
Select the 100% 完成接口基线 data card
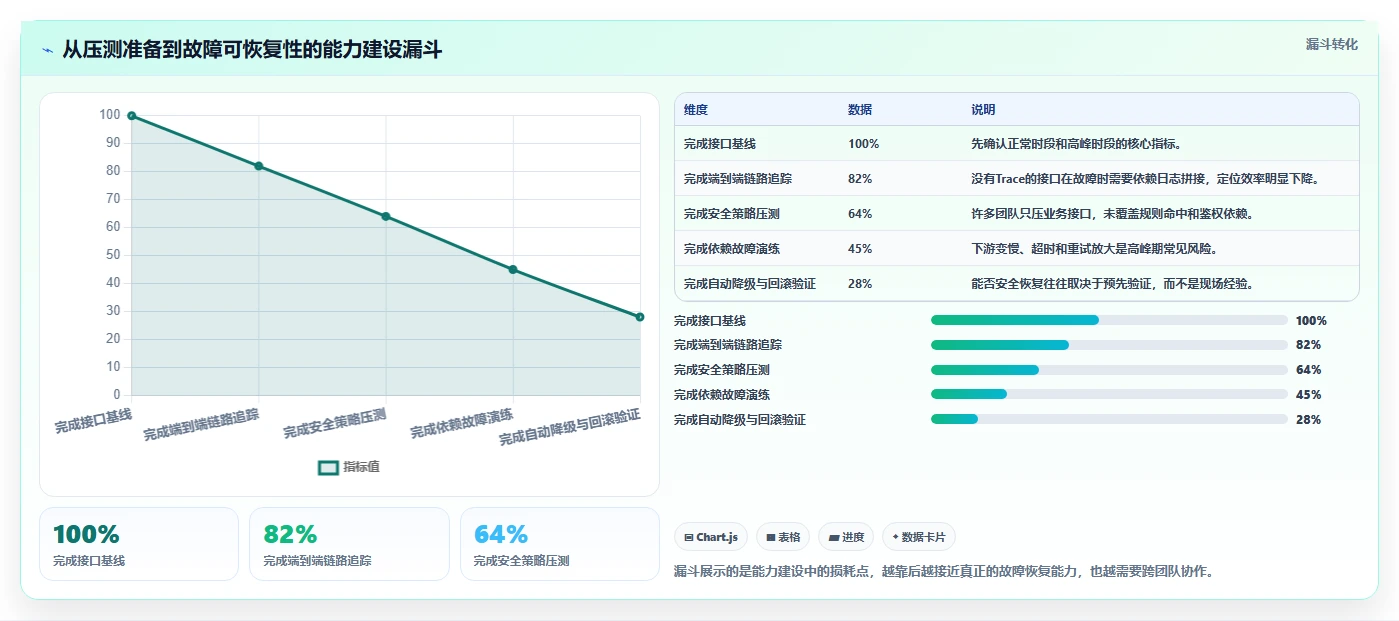tap(139, 544)
